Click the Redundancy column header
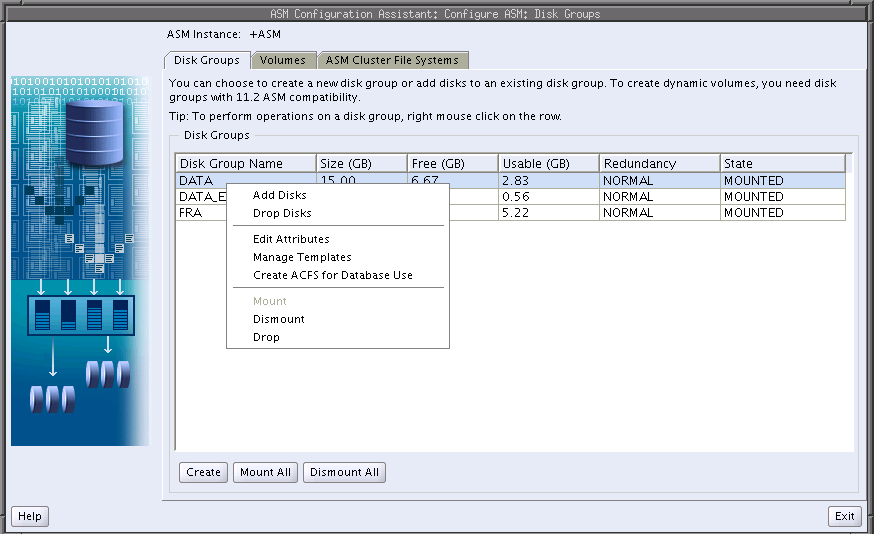Image resolution: width=874 pixels, height=534 pixels. [660, 163]
